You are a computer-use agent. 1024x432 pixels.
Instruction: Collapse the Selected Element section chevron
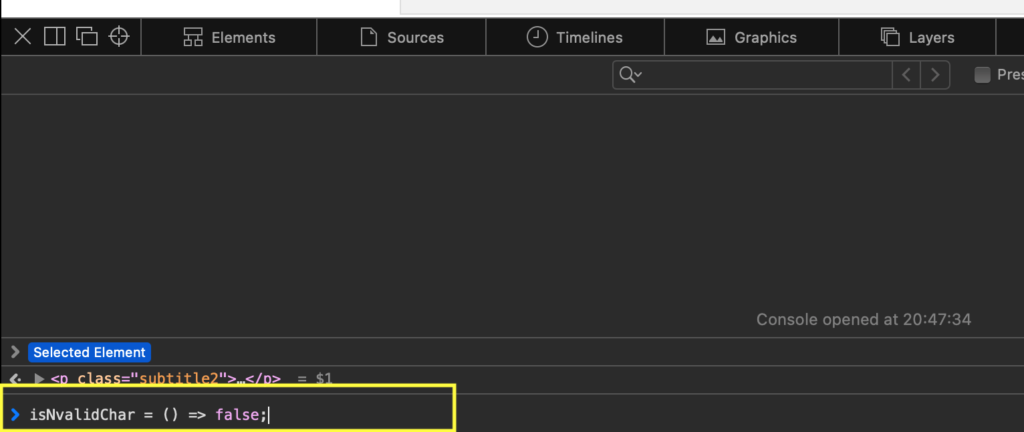click(x=15, y=352)
